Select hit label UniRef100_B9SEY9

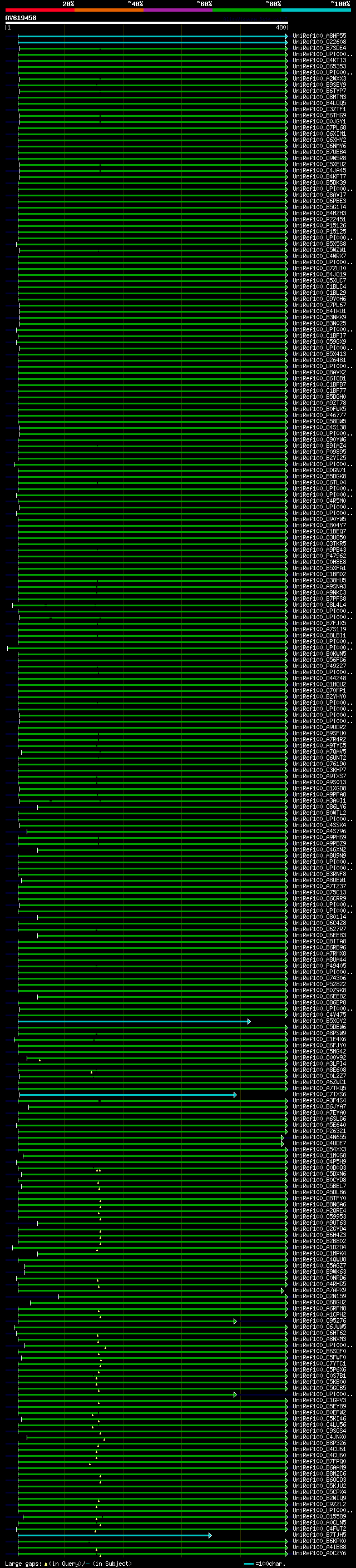pyautogui.click(x=319, y=85)
